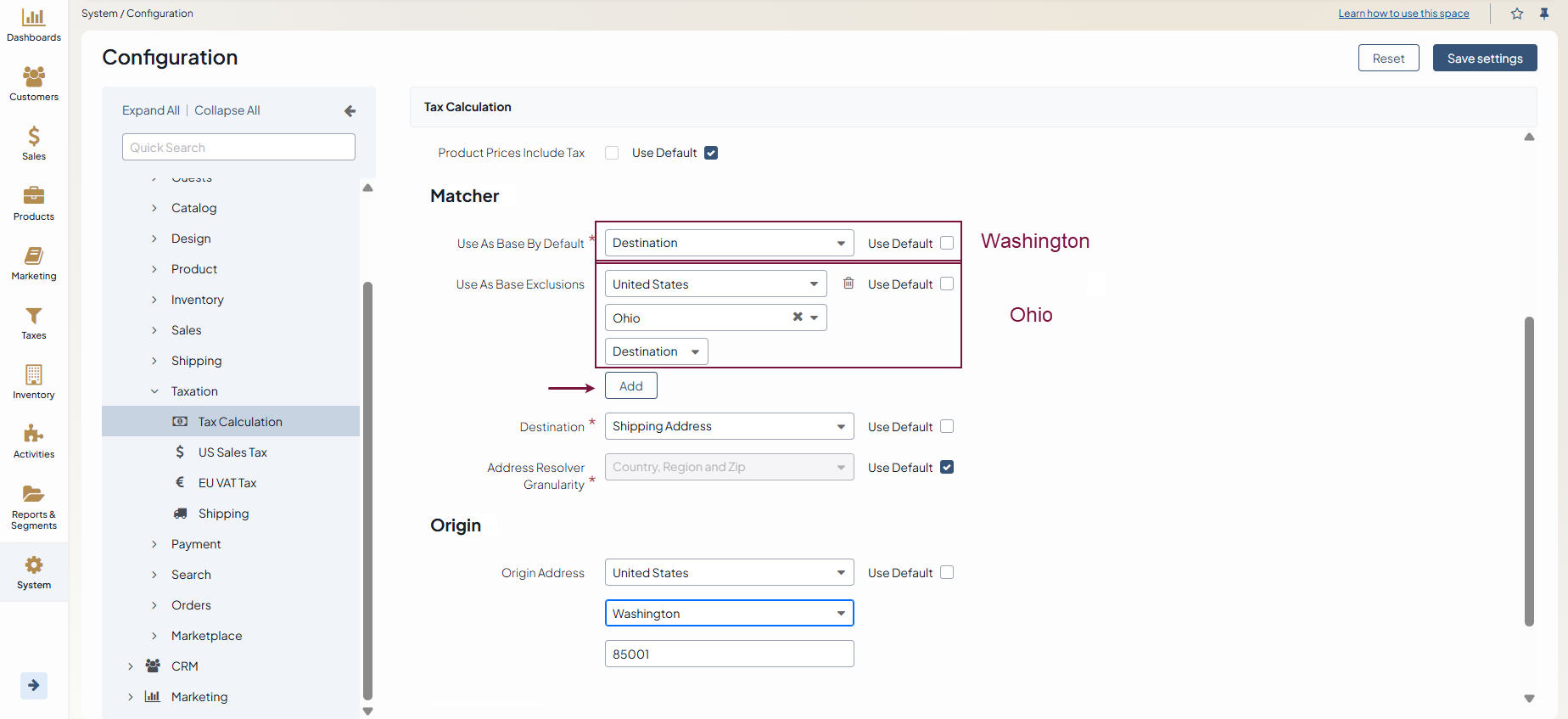Add a new base exclusion
The width and height of the screenshot is (1568, 719).
tap(630, 386)
